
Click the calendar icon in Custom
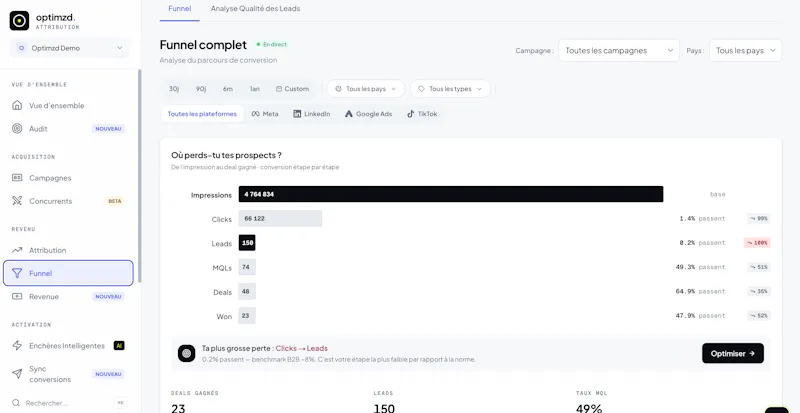tap(279, 89)
